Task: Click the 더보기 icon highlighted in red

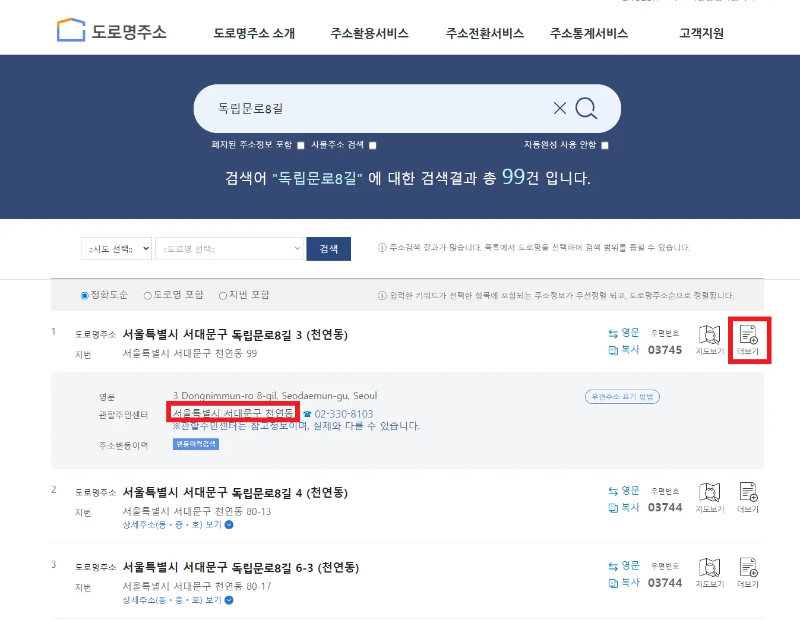Action: 746,339
